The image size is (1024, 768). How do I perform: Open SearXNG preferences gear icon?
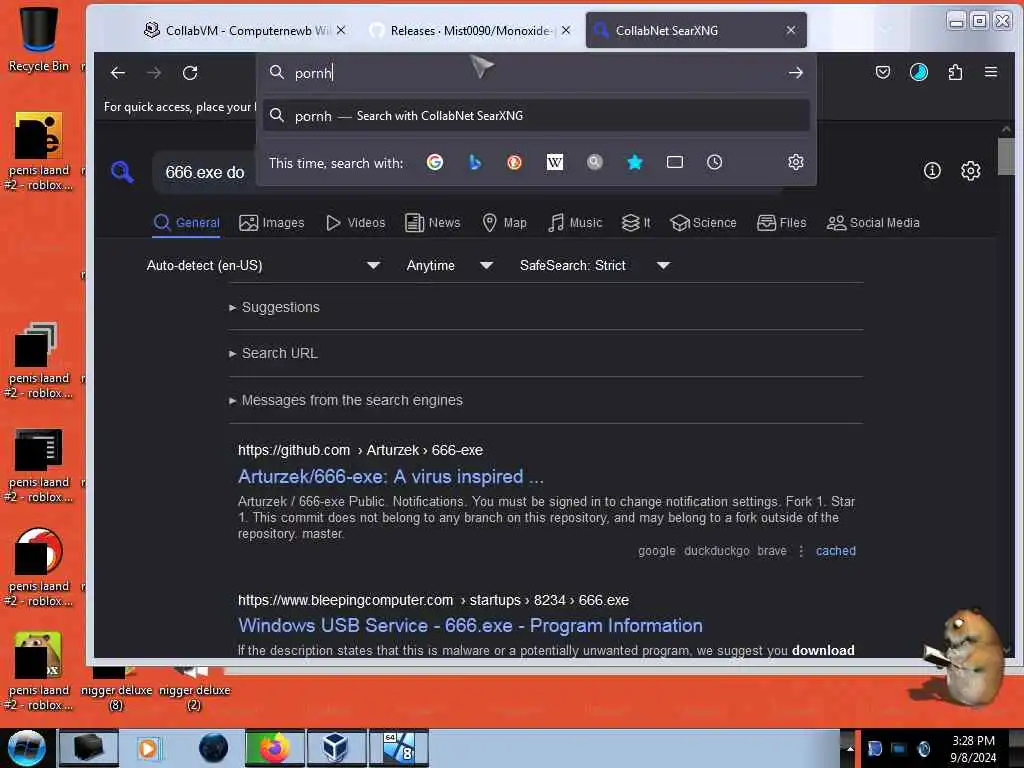pos(970,170)
